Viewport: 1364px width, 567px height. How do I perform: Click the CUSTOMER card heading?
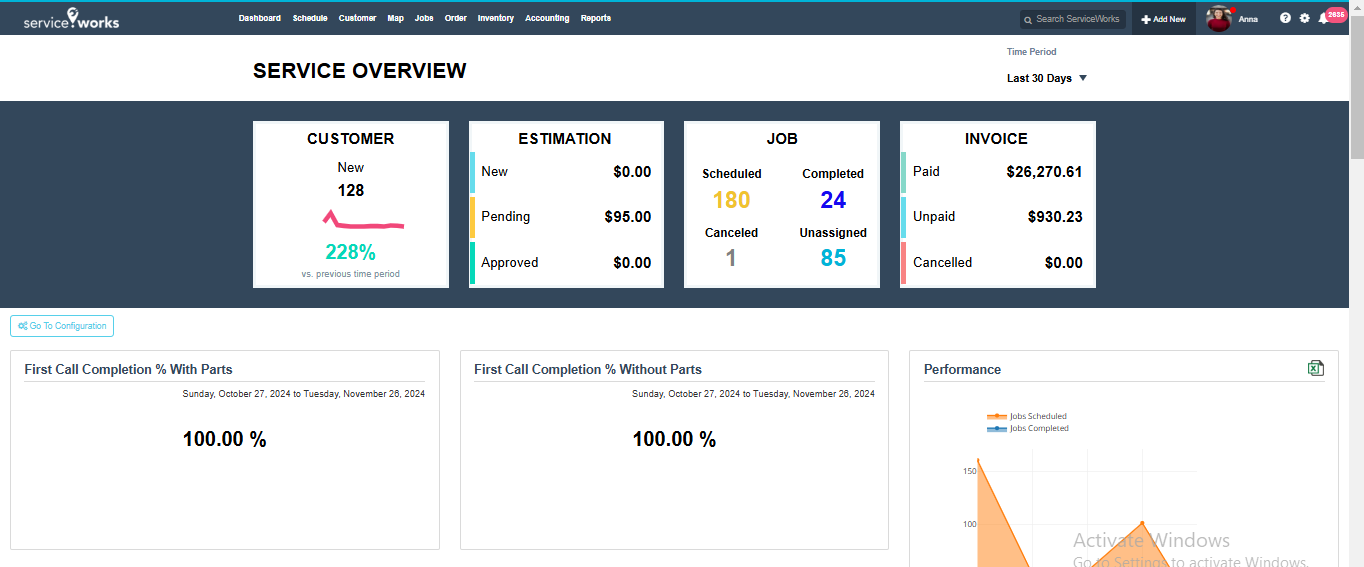click(x=351, y=139)
